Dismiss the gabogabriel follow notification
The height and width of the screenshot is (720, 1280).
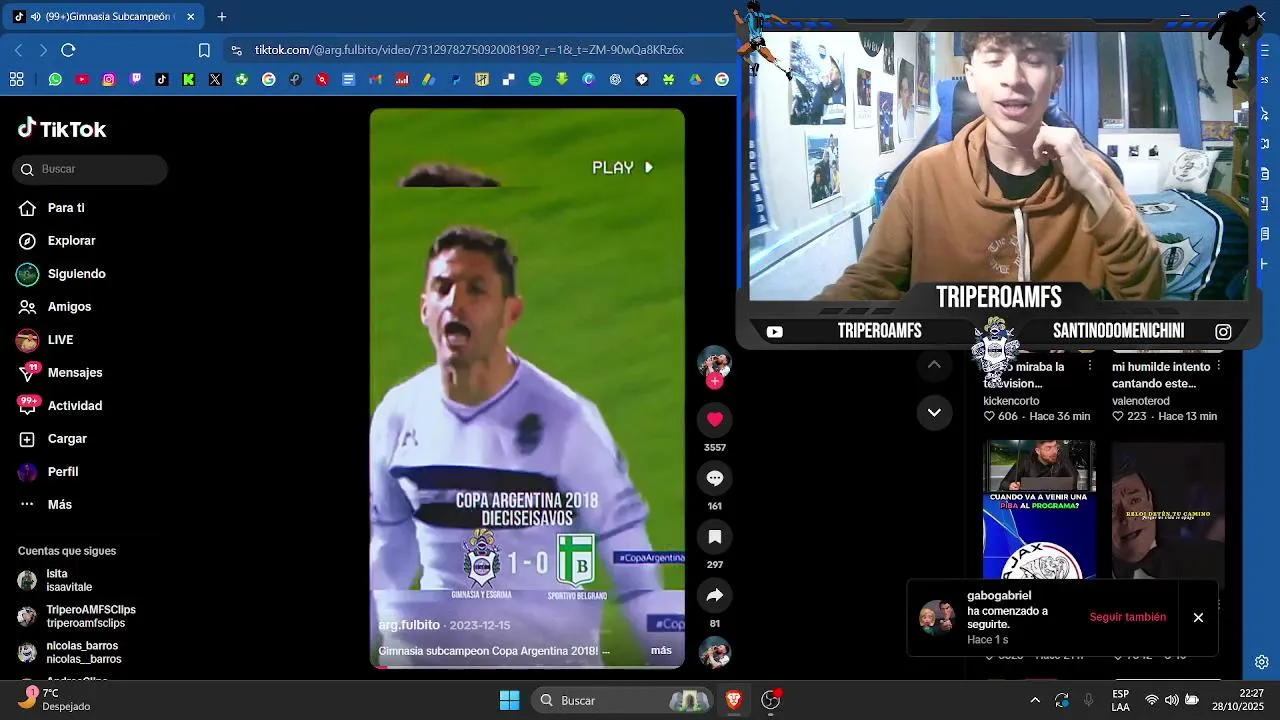tap(1198, 617)
